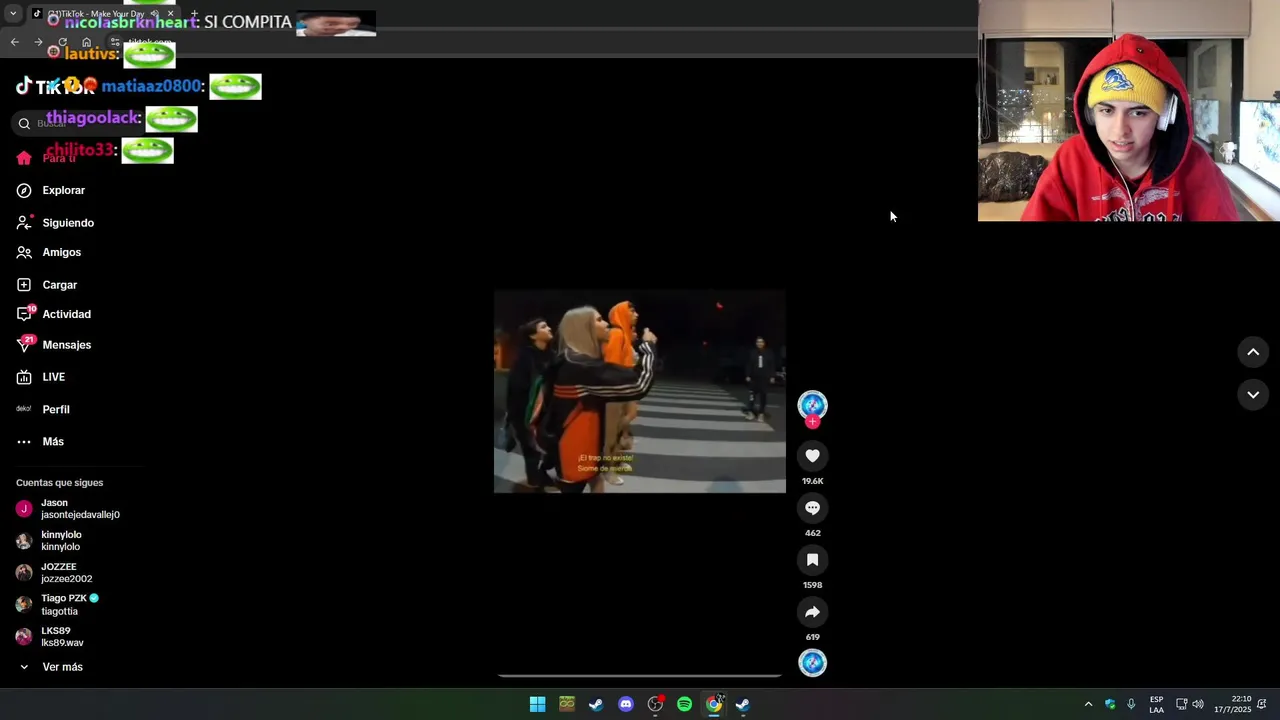Open the notification bell in the tray
The width and height of the screenshot is (1280, 720).
click(x=1262, y=704)
